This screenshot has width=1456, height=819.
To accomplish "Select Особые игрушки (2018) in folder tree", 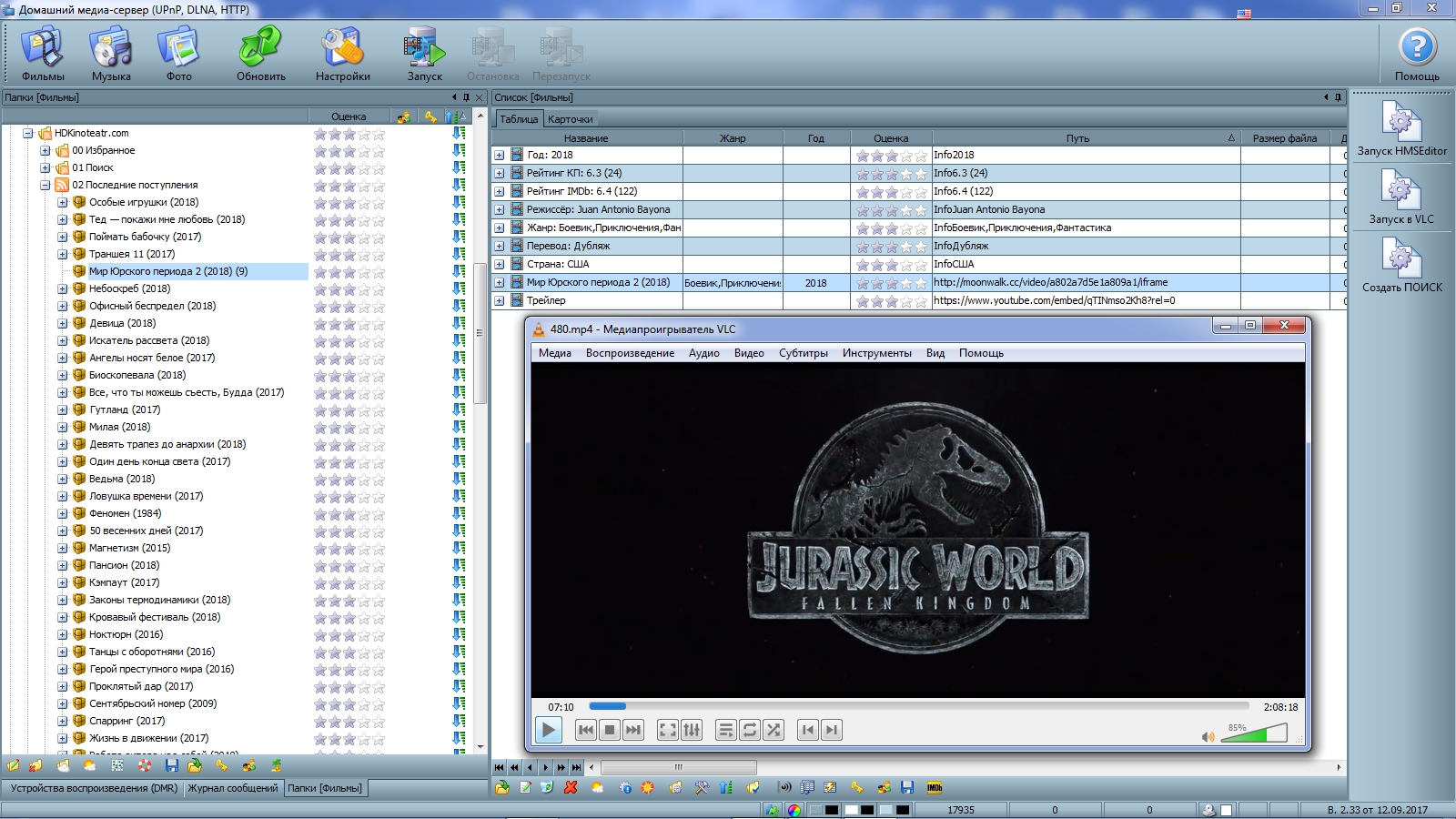I will [x=144, y=202].
